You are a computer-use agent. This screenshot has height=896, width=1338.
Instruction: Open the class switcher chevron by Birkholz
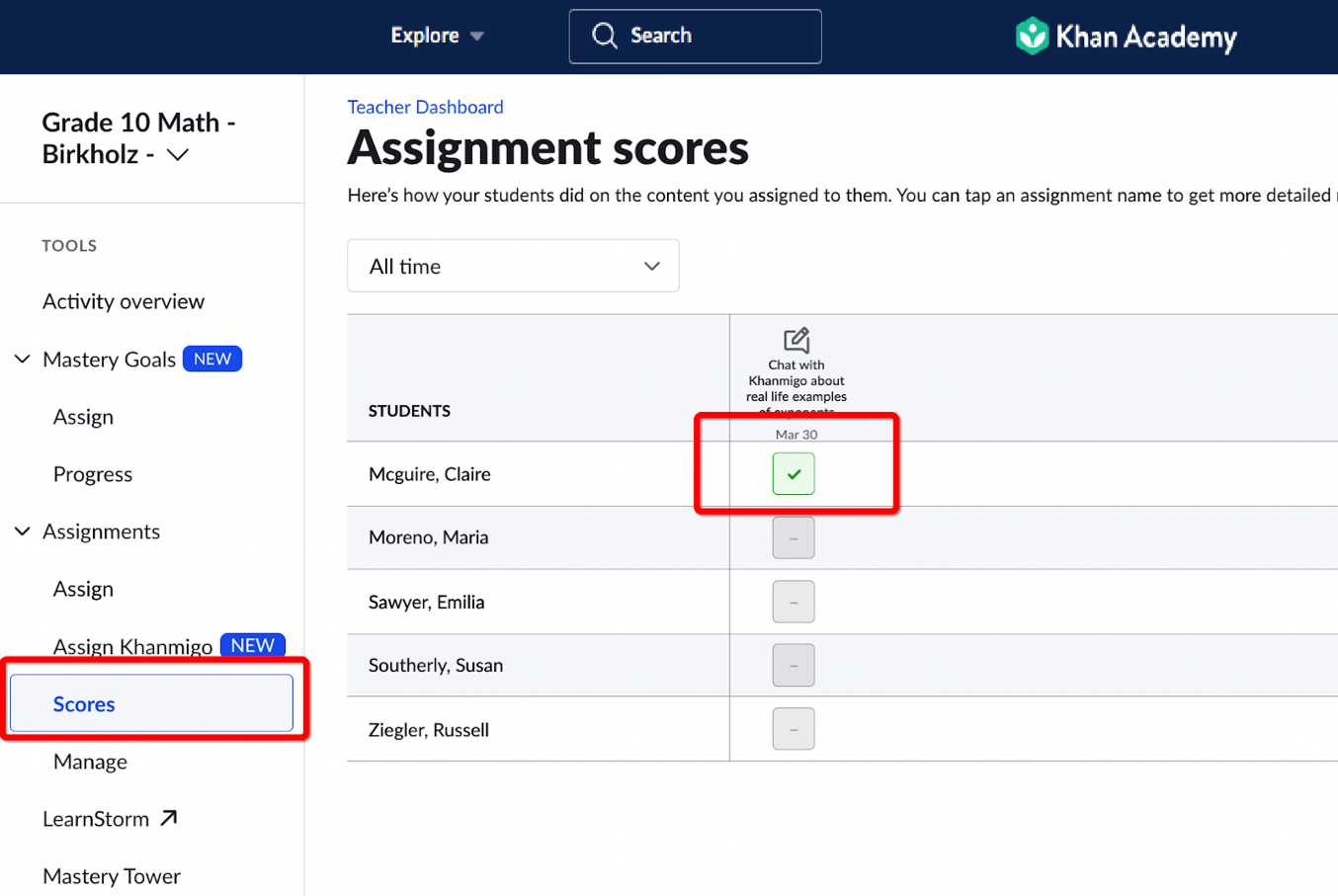click(x=178, y=154)
